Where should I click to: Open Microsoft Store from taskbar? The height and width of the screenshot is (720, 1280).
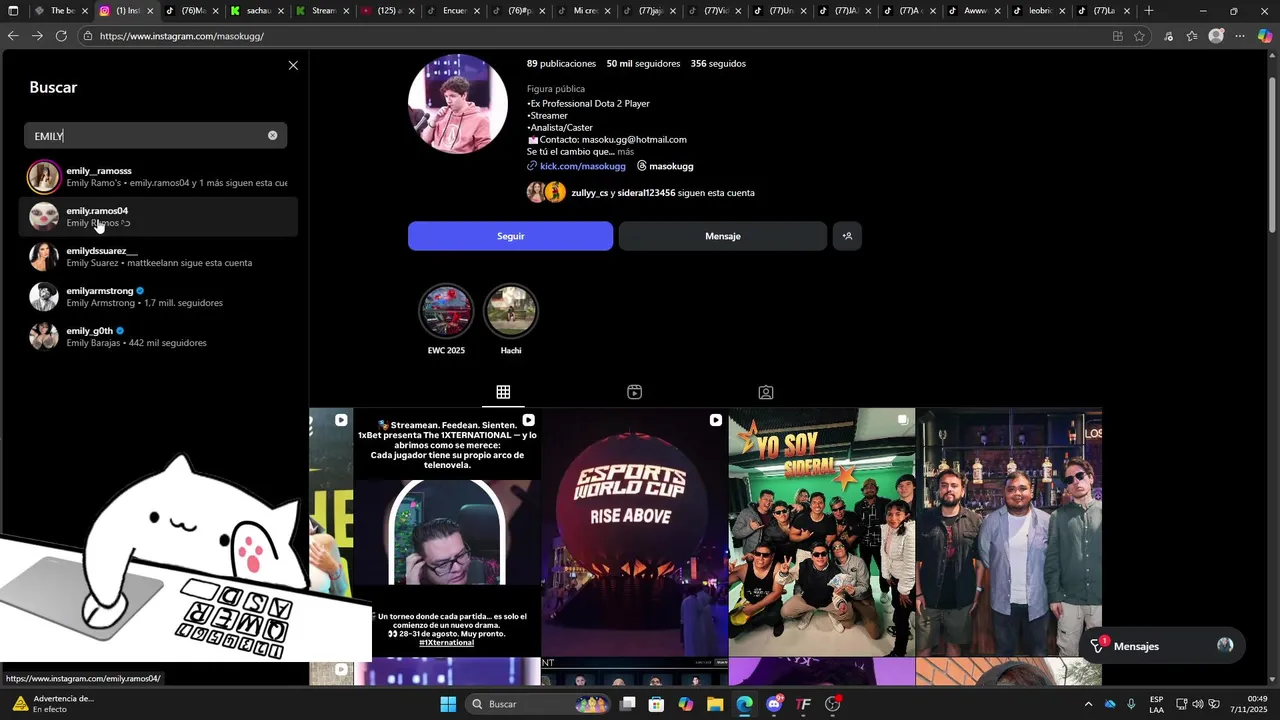click(x=657, y=704)
